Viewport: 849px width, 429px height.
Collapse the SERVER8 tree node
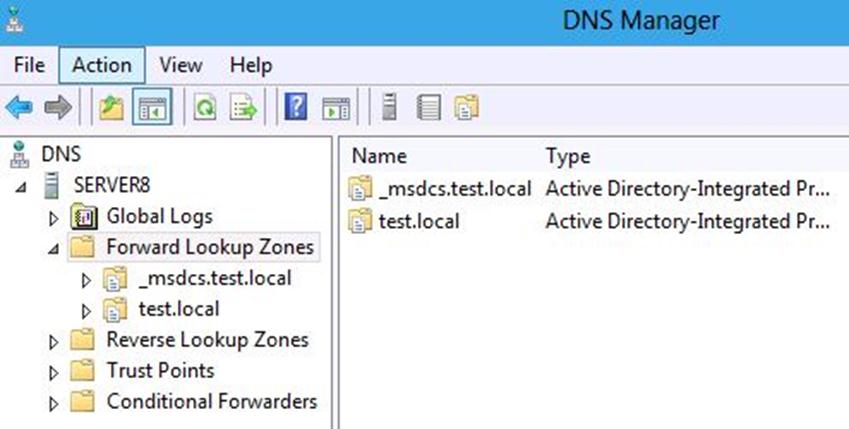[21, 188]
